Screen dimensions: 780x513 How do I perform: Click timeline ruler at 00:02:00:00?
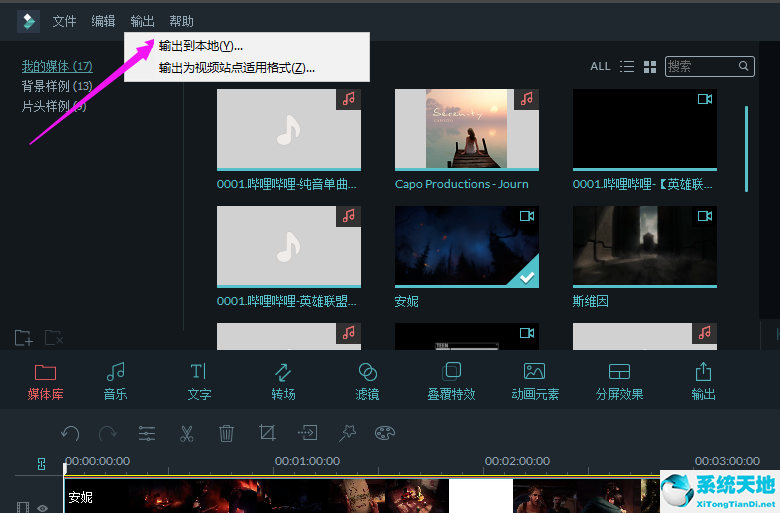pos(517,461)
